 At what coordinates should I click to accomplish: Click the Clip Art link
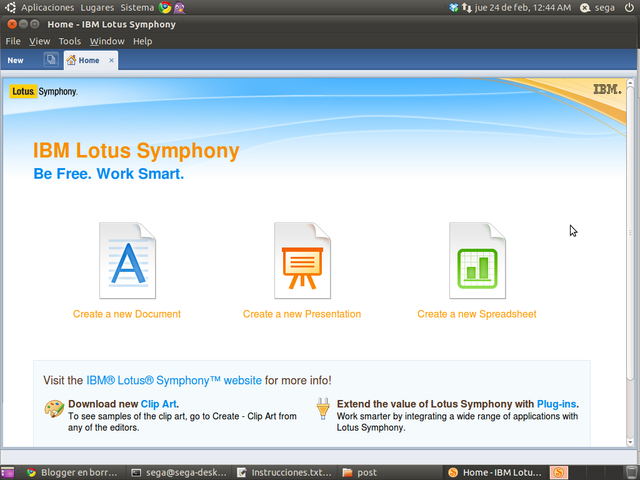[x=159, y=404]
